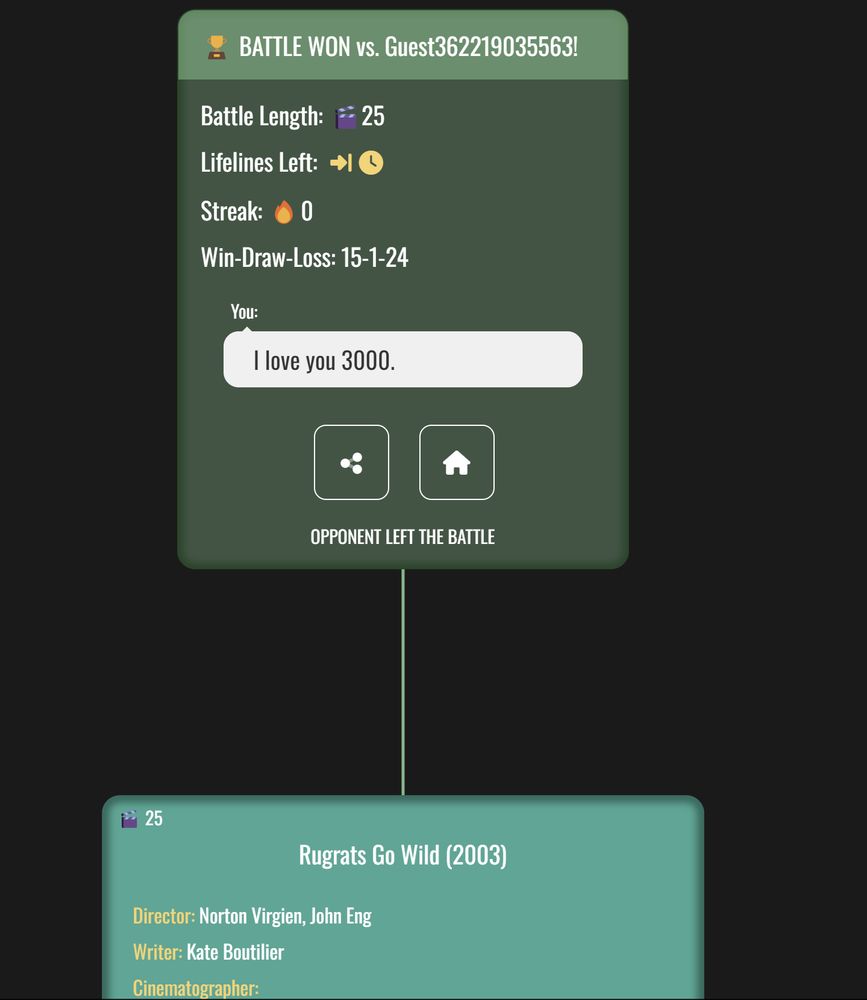Click writer name 'Kate Boutilier'
Screen dimensions: 867x1000
tap(235, 952)
